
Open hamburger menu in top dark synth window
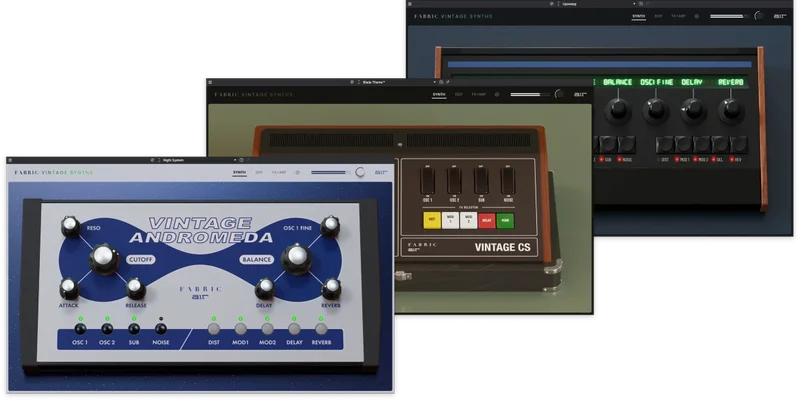[410, 4]
